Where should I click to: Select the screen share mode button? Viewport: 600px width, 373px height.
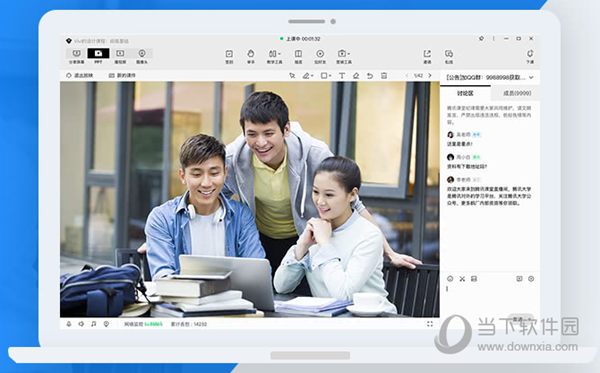[x=77, y=56]
